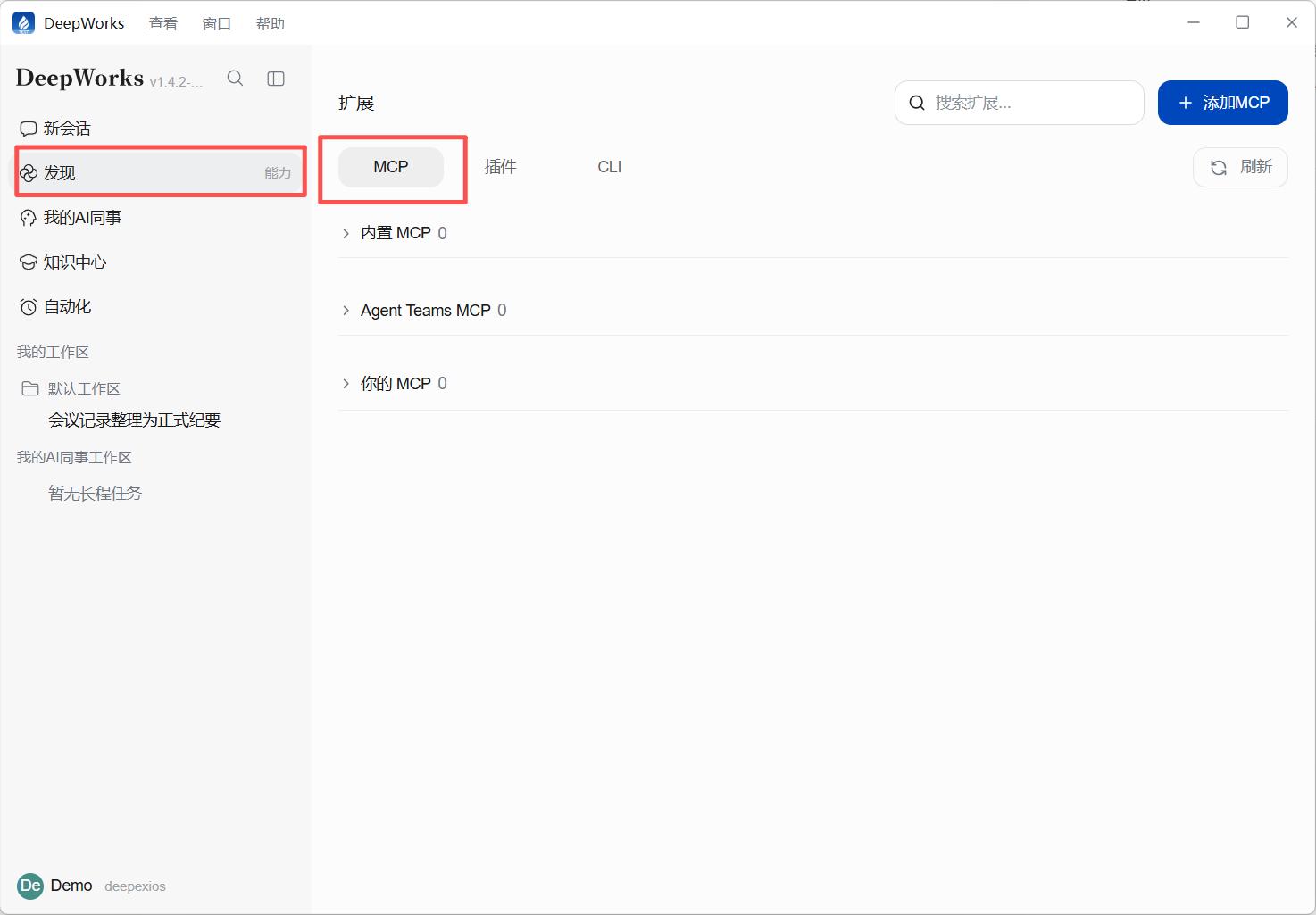This screenshot has height=915, width=1316.
Task: Click the 能力 label in 发现 row
Action: coord(278,173)
